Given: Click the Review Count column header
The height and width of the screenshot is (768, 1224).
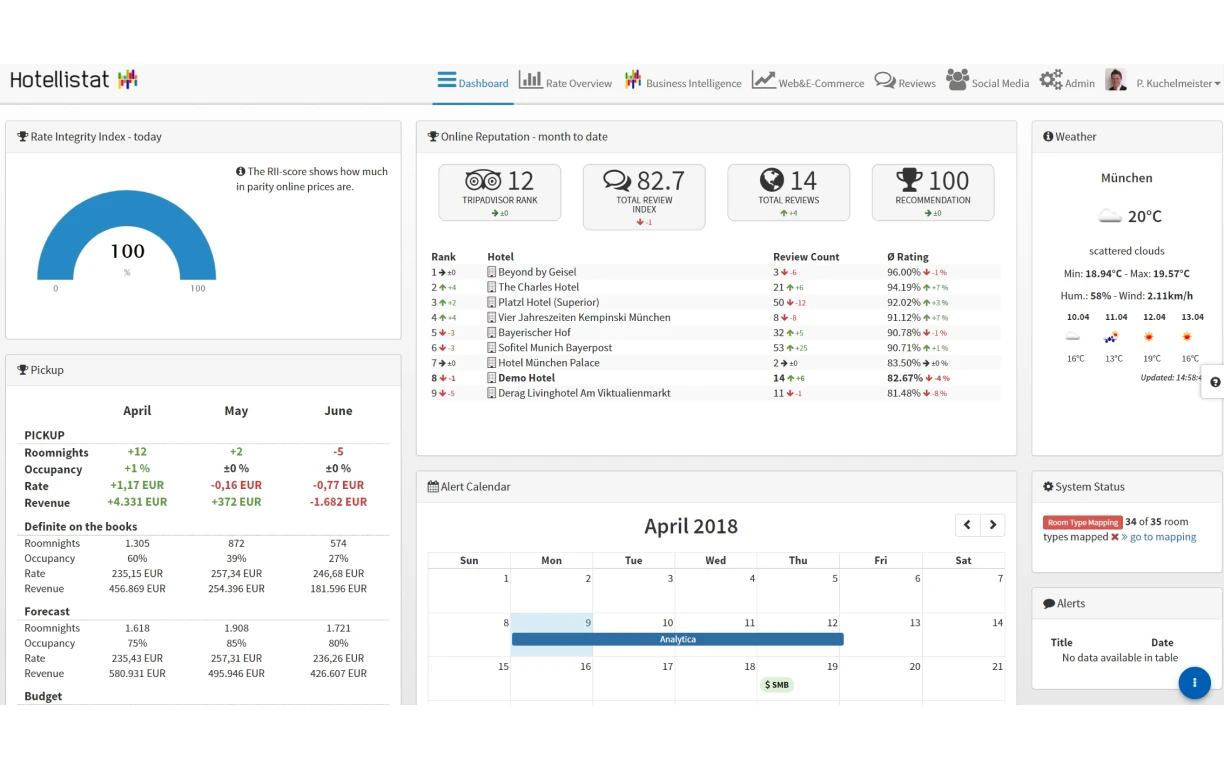Looking at the screenshot, I should [806, 257].
